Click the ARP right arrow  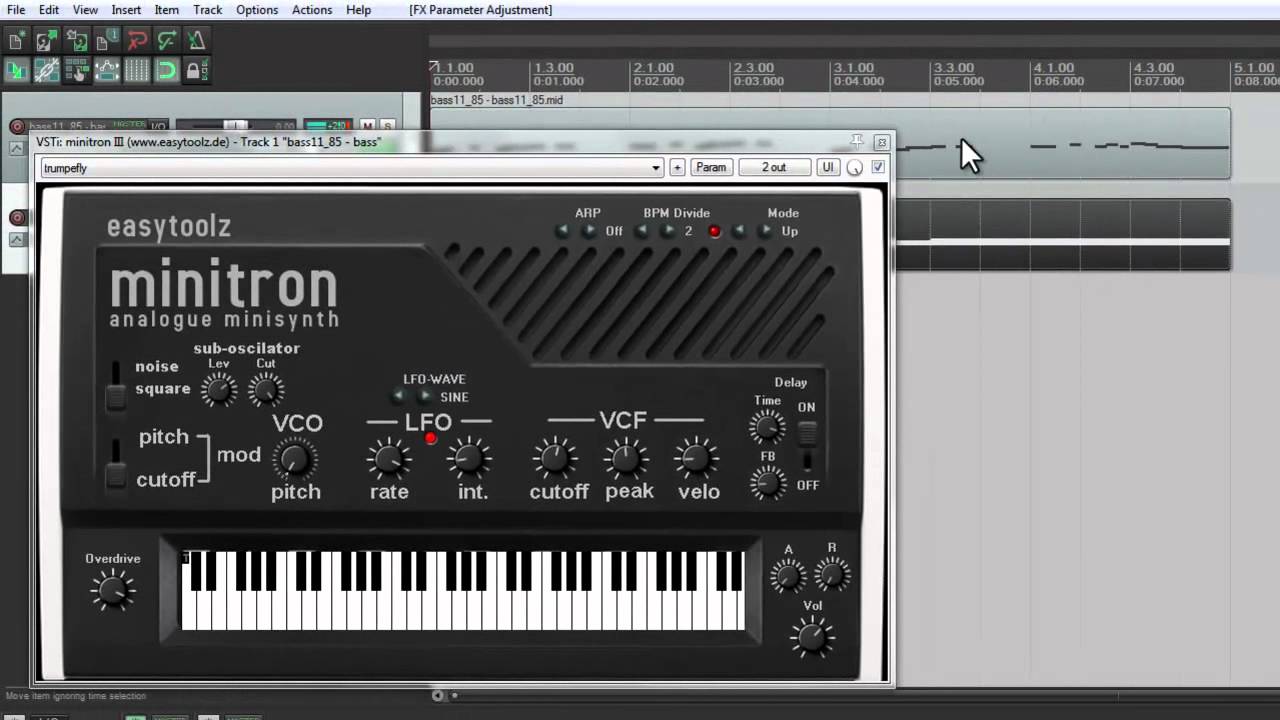point(589,231)
